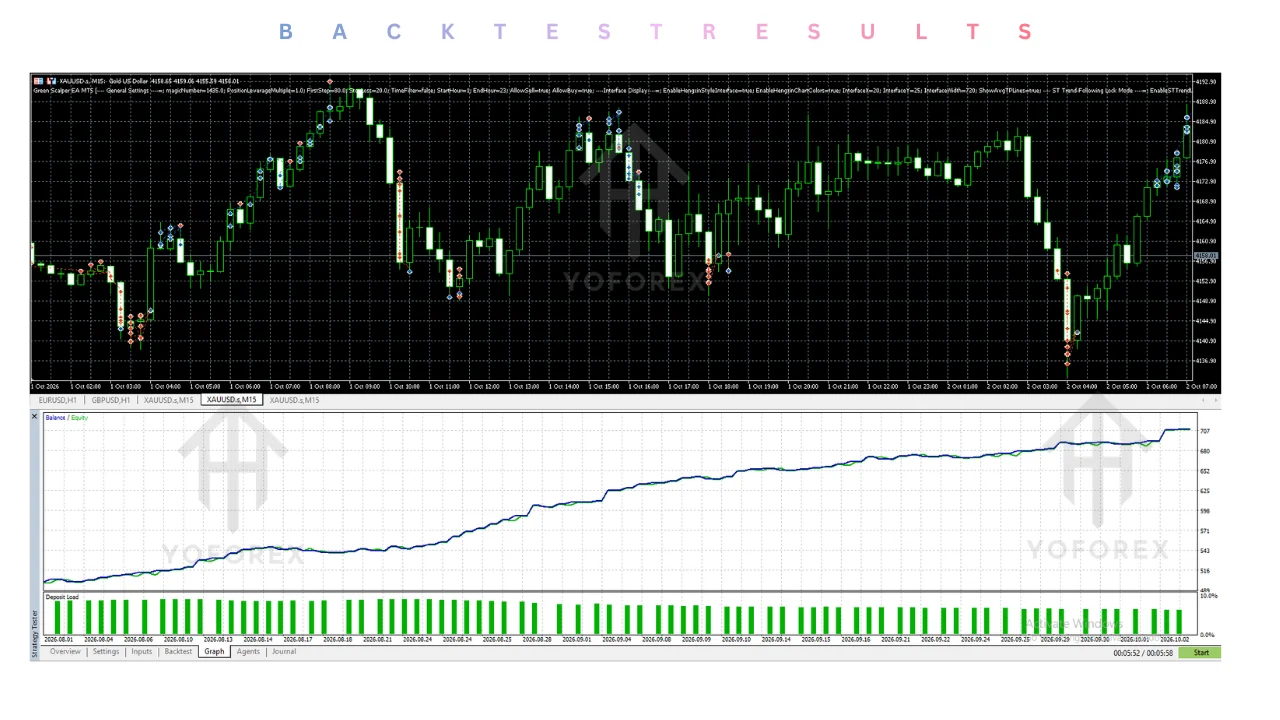Screen dimensions: 1280x720
Task: Click the 1 Oct 10:00 time axis label
Action: pos(404,386)
